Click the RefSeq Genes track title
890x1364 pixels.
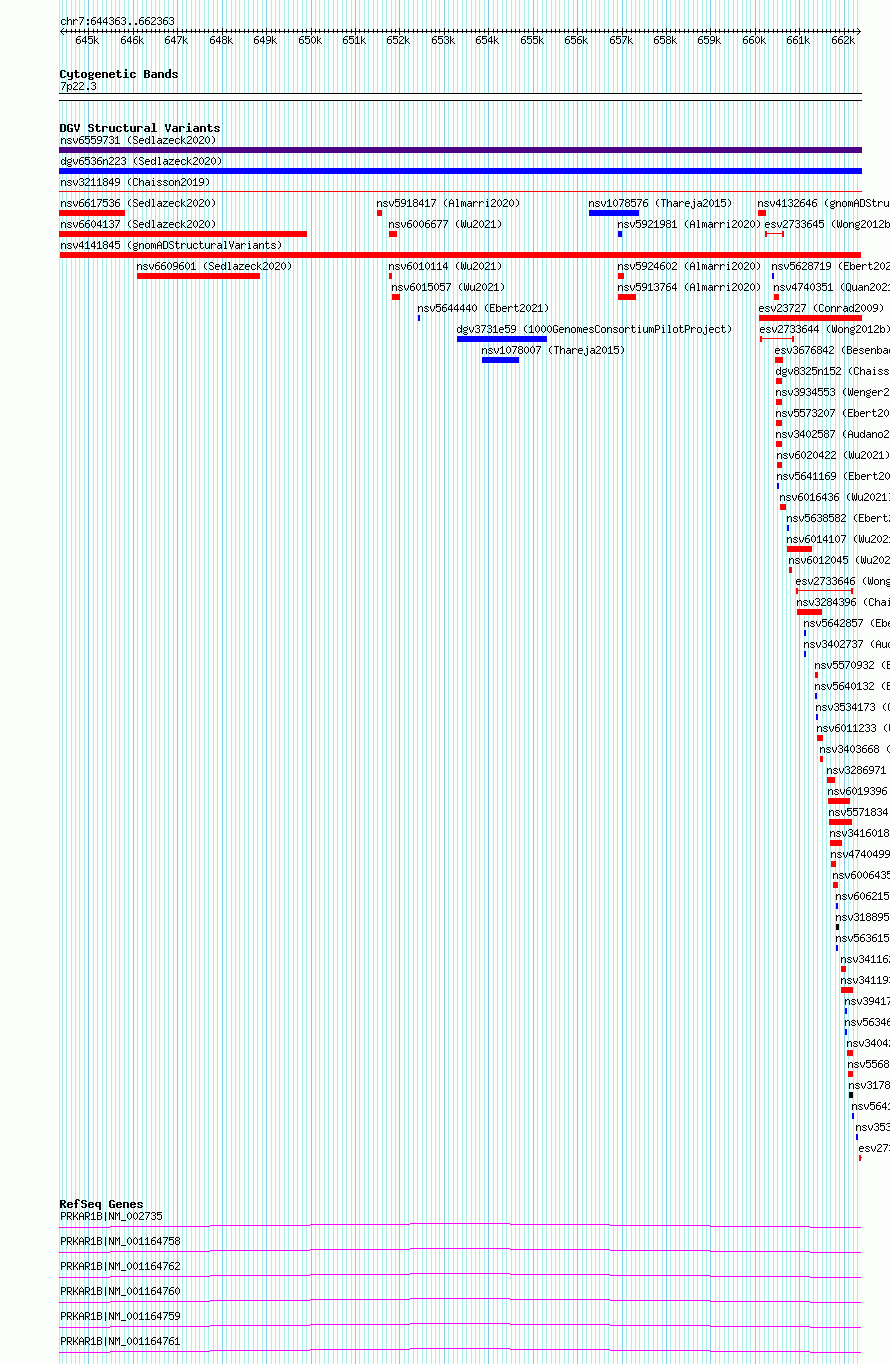point(101,1204)
